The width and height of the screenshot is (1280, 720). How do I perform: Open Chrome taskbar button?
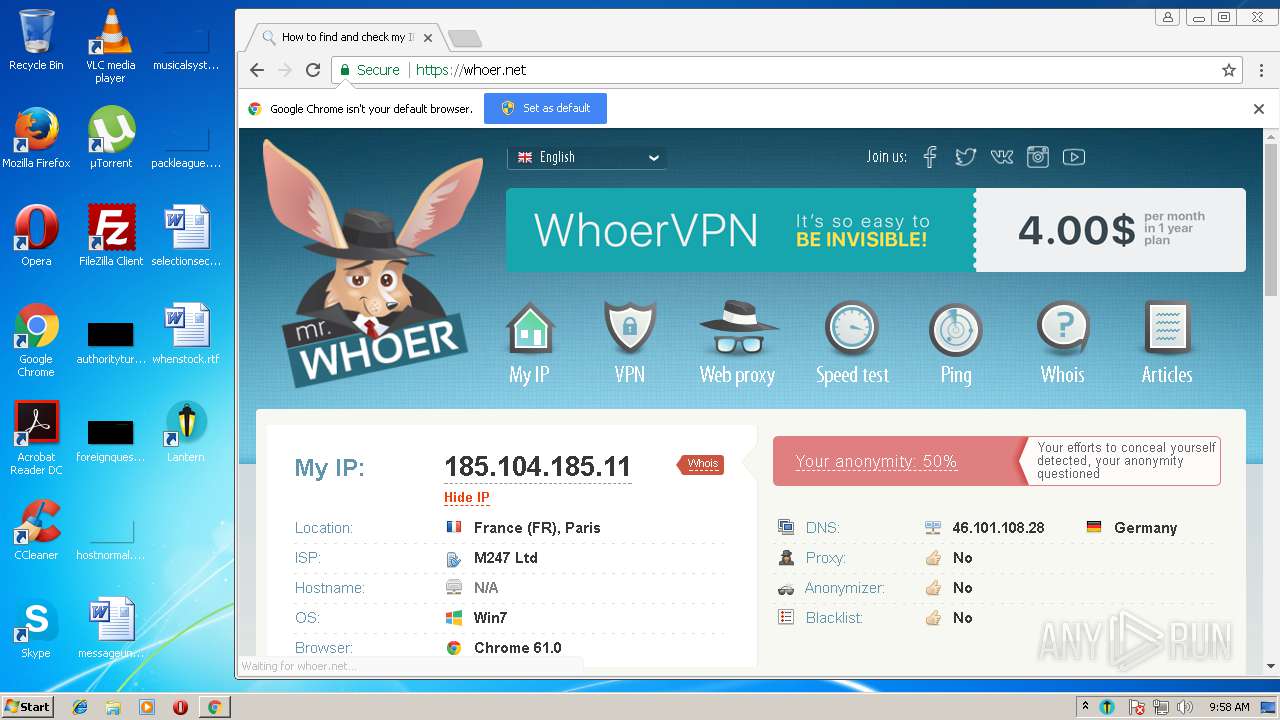coord(214,707)
